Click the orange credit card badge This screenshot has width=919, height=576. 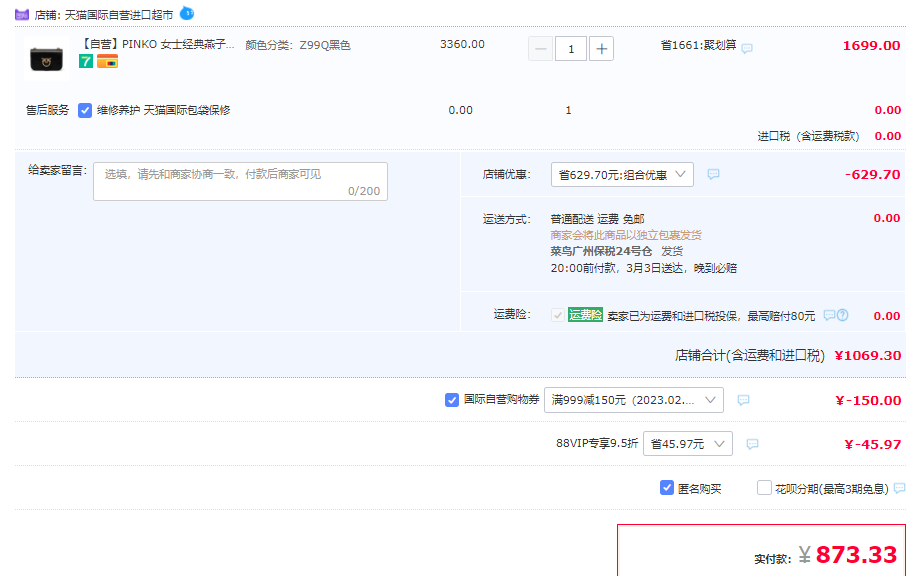(x=107, y=61)
